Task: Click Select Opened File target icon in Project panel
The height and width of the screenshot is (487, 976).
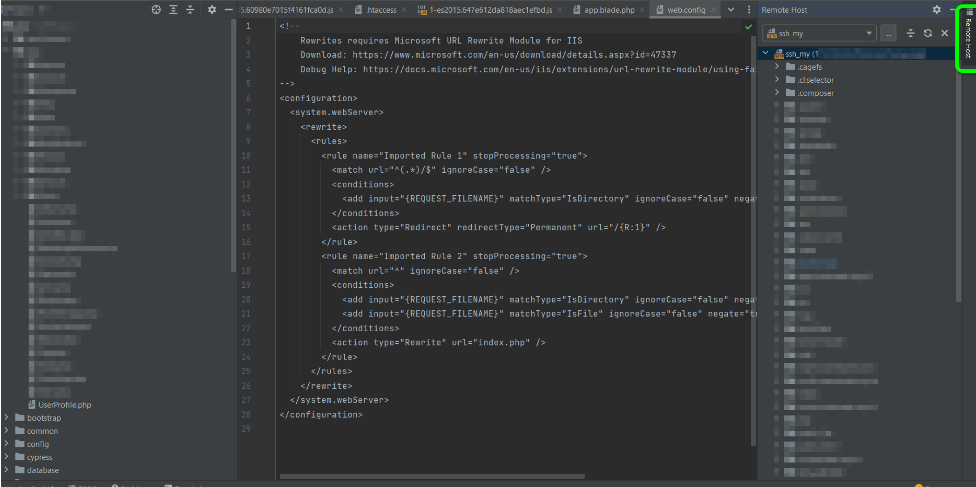Action: [x=156, y=10]
